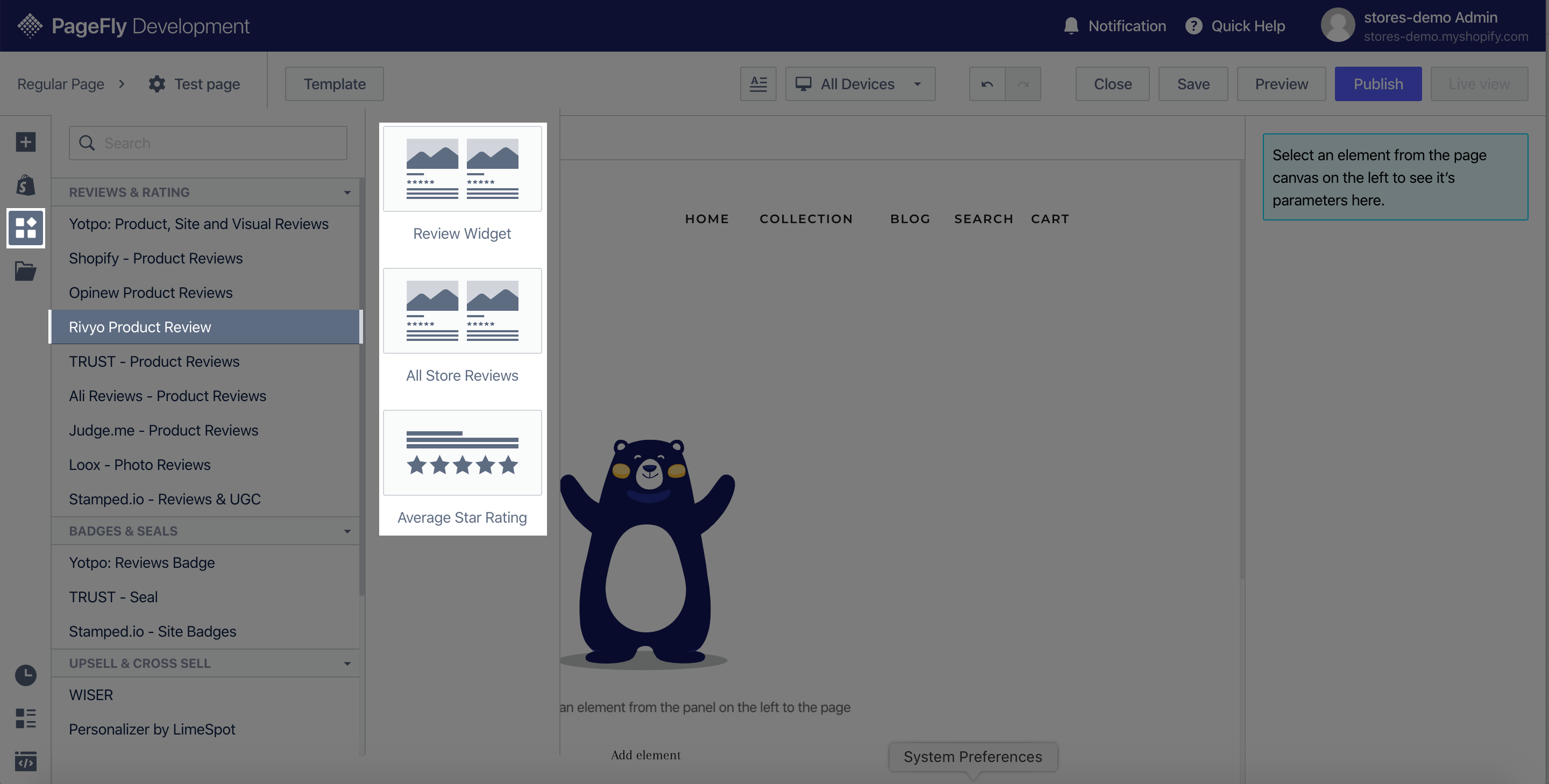Click the page outline list icon

[25, 718]
